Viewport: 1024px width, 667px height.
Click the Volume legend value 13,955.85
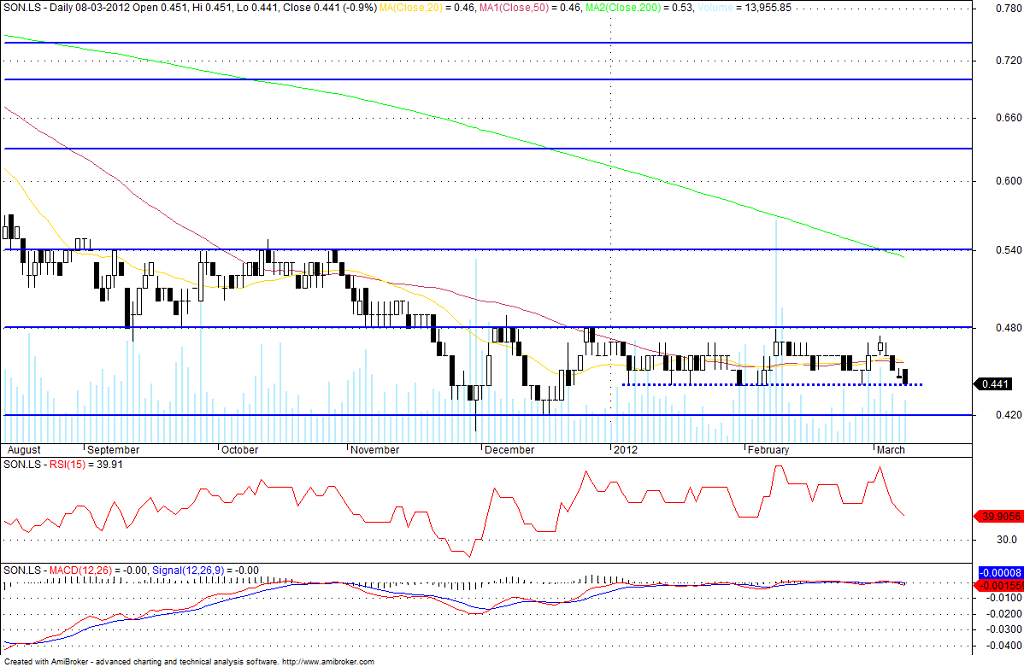tap(767, 8)
